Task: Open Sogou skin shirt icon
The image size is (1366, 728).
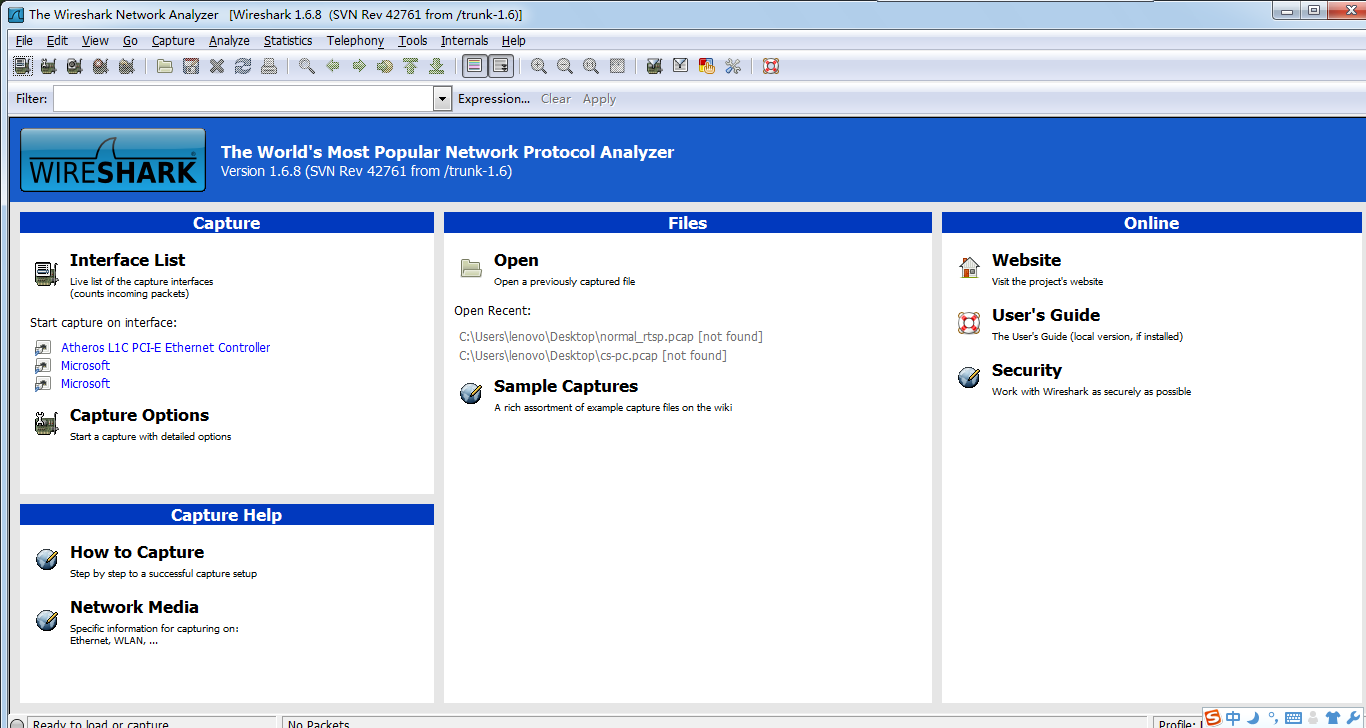Action: click(x=1333, y=718)
